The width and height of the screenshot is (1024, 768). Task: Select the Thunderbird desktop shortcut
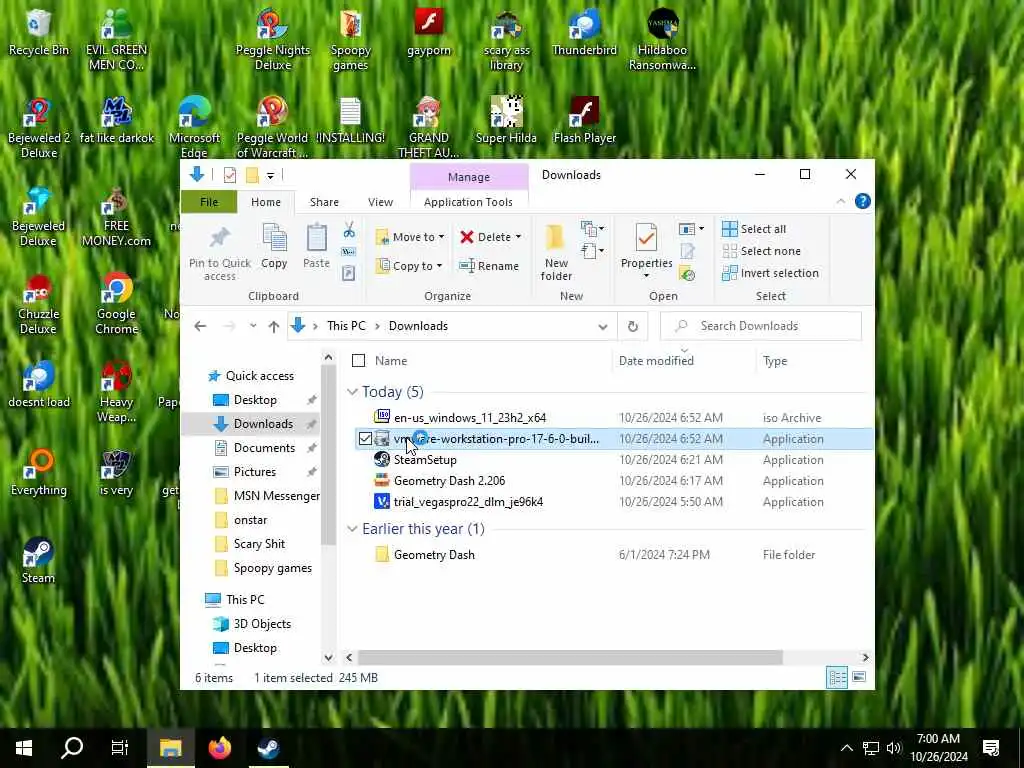click(x=584, y=33)
